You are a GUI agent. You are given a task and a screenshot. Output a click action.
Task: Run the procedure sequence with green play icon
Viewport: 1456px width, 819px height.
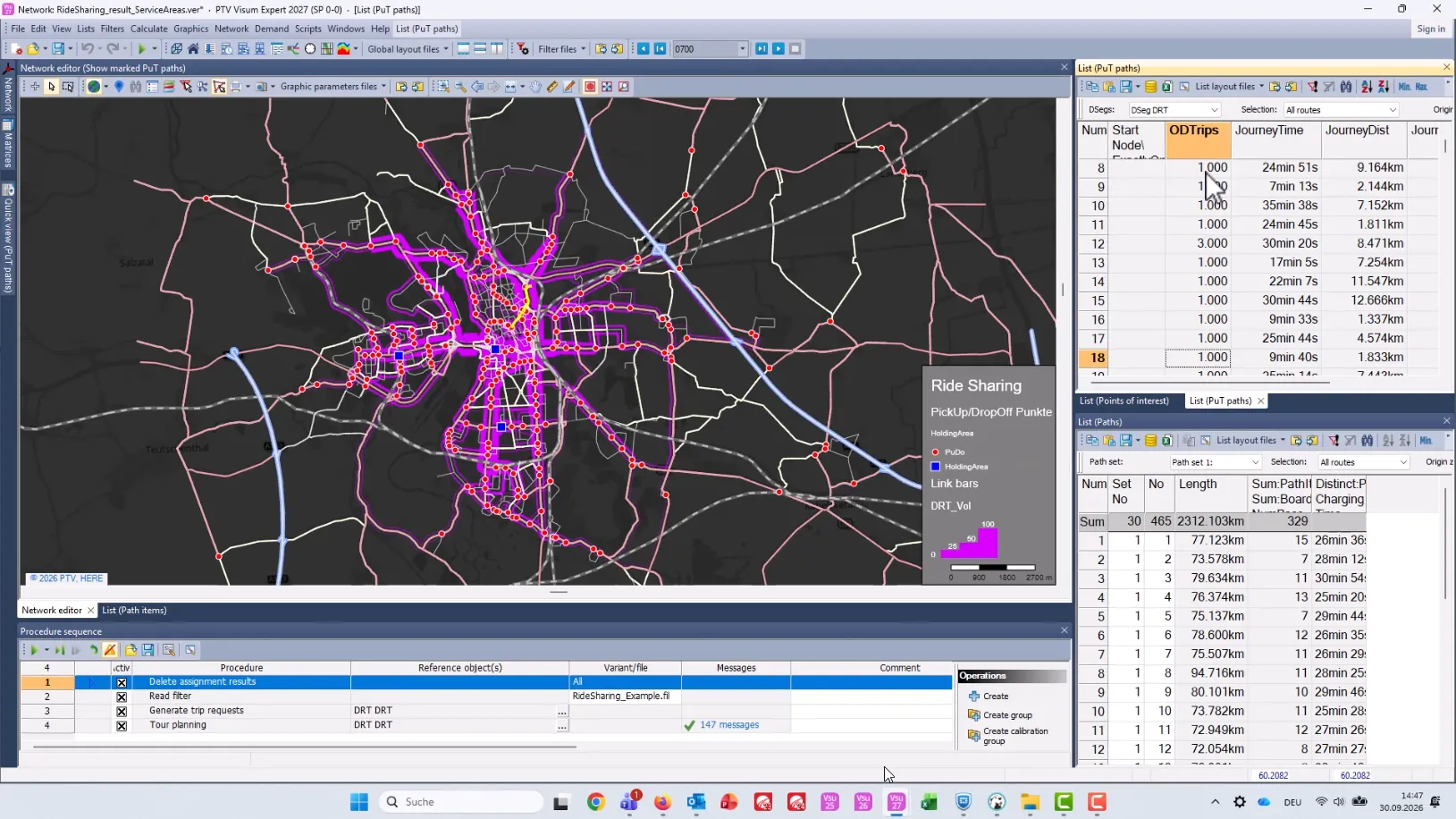point(34,650)
